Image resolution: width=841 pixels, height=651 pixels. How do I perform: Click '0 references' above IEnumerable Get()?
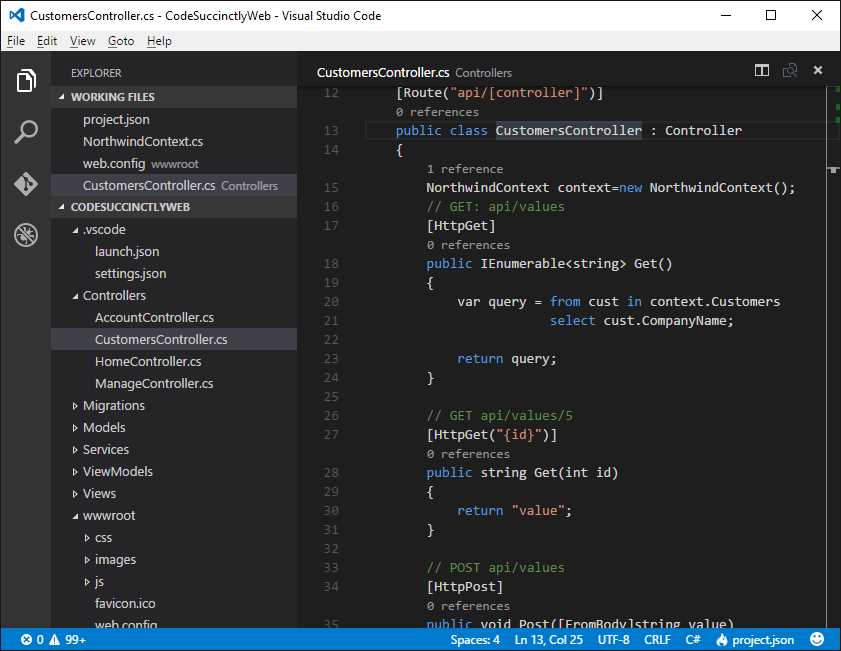point(468,245)
